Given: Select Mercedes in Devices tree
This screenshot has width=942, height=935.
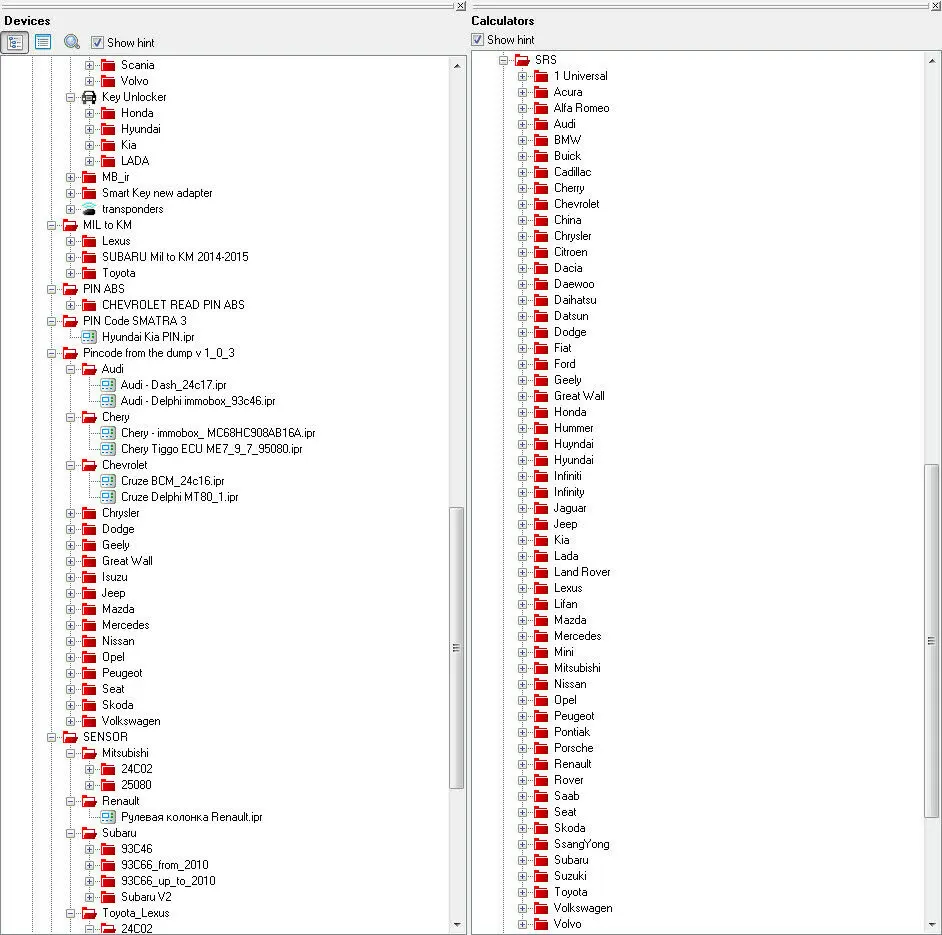Looking at the screenshot, I should (x=126, y=625).
